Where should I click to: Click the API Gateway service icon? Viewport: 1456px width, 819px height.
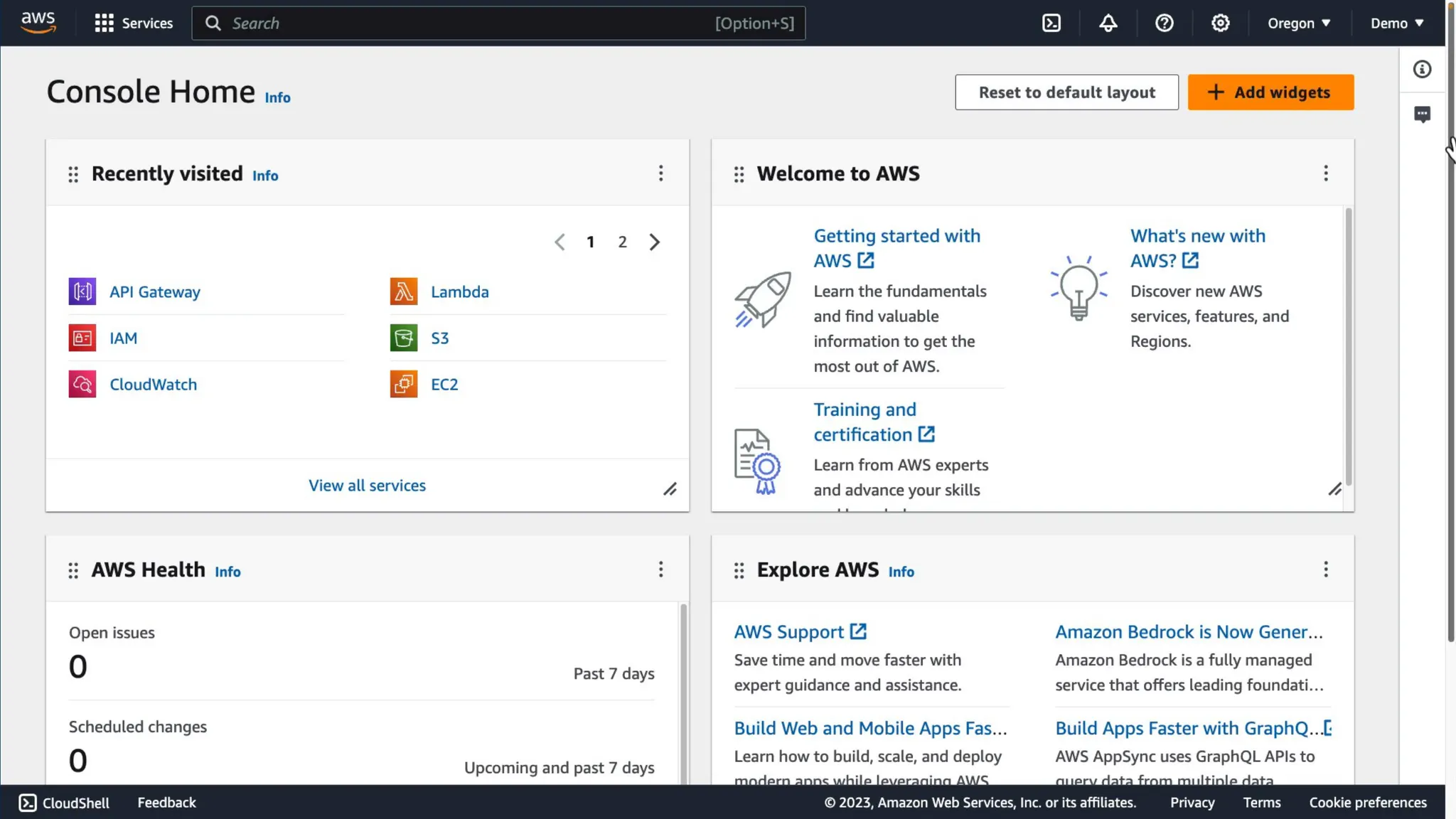(82, 291)
